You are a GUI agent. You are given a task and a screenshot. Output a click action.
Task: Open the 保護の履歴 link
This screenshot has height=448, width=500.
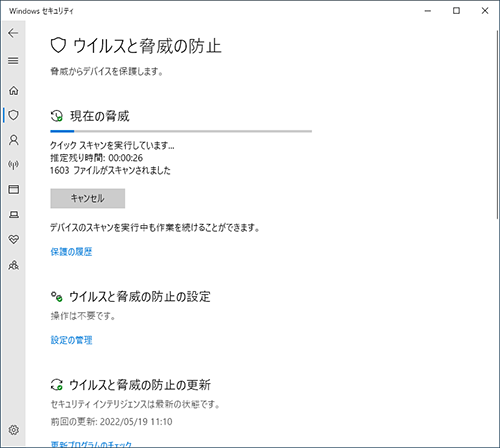pyautogui.click(x=71, y=252)
